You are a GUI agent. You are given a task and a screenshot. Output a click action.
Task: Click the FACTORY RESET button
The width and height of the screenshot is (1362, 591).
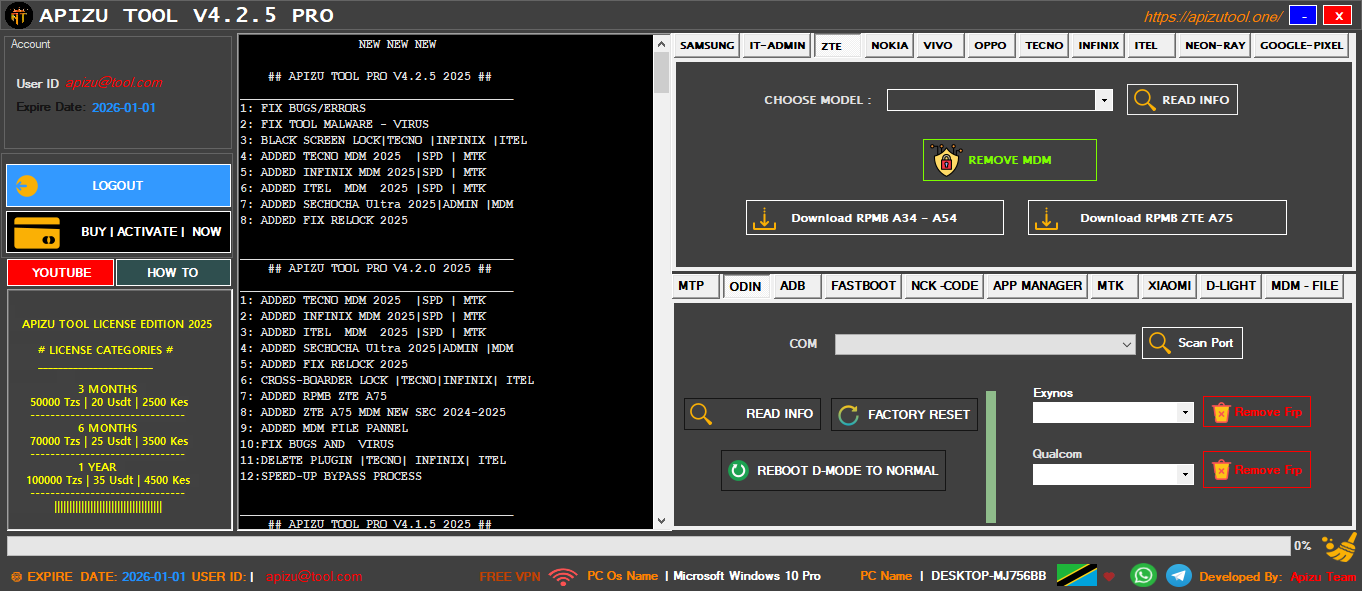click(x=904, y=414)
